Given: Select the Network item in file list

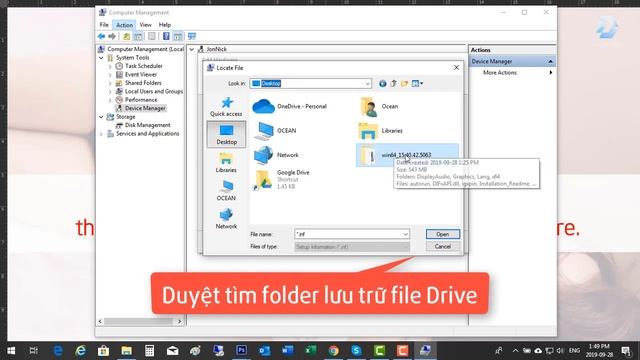Looking at the screenshot, I should click(276, 155).
